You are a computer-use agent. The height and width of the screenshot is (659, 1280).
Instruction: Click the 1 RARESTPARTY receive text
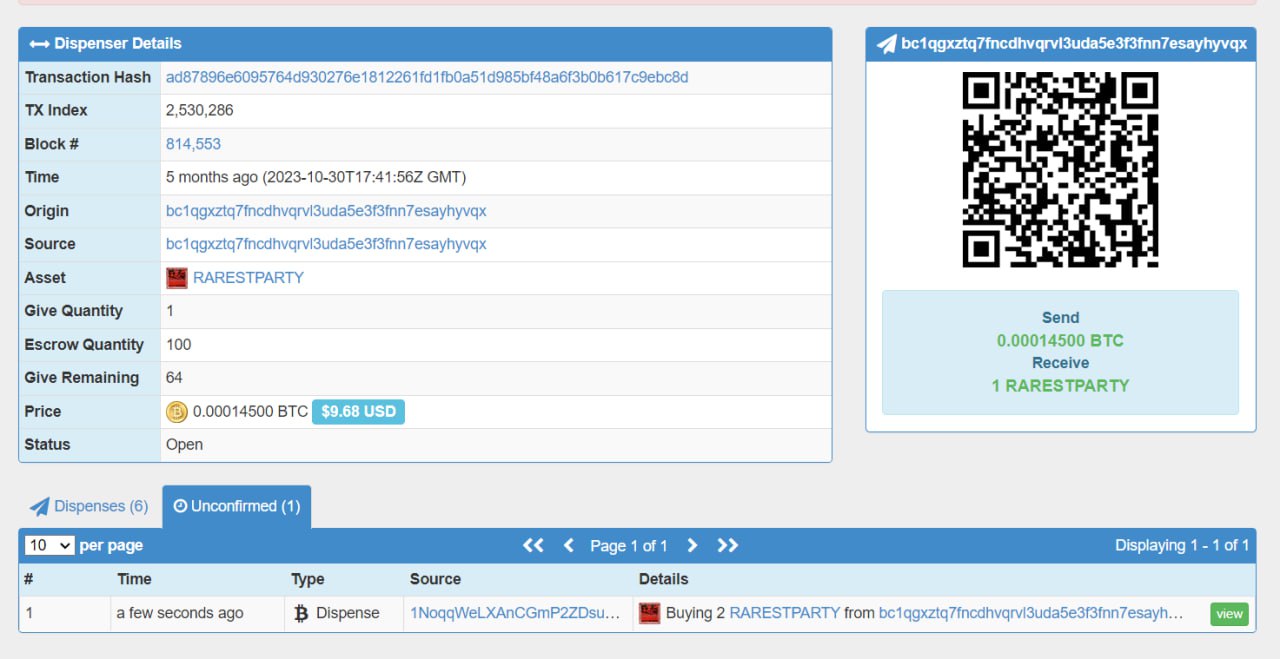pos(1060,386)
